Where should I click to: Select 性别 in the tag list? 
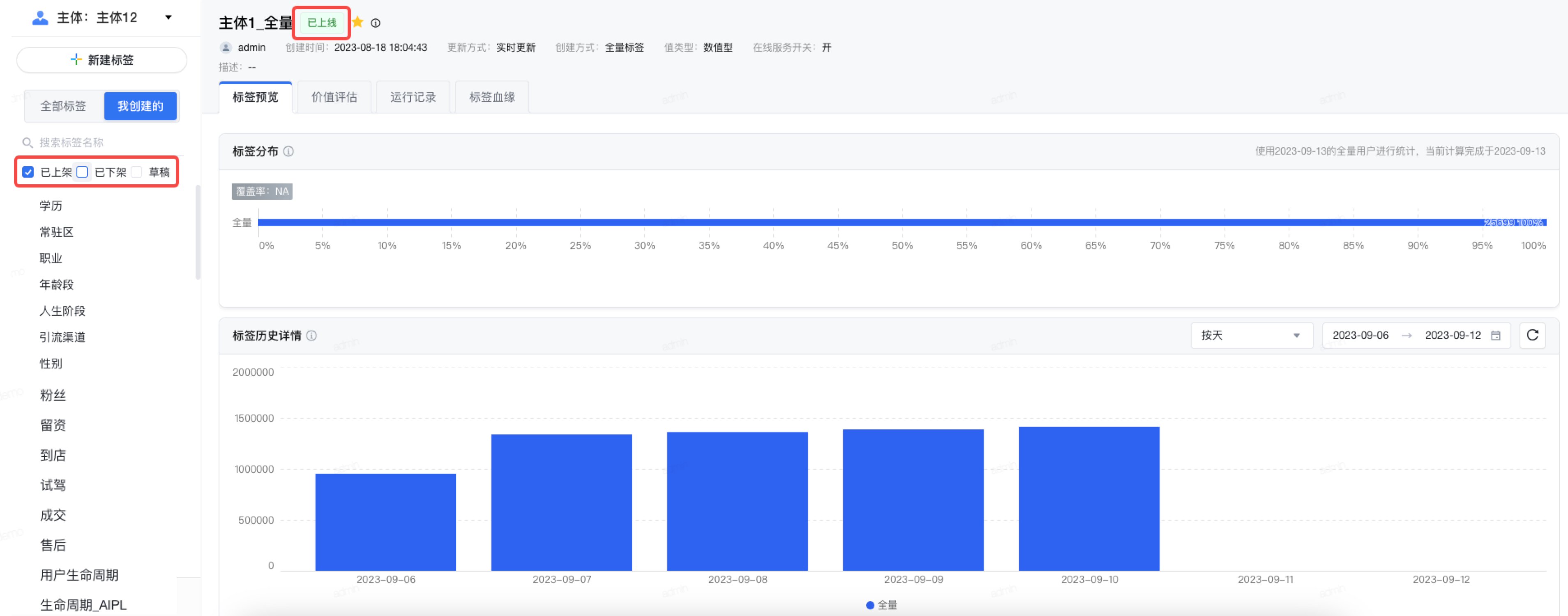51,364
